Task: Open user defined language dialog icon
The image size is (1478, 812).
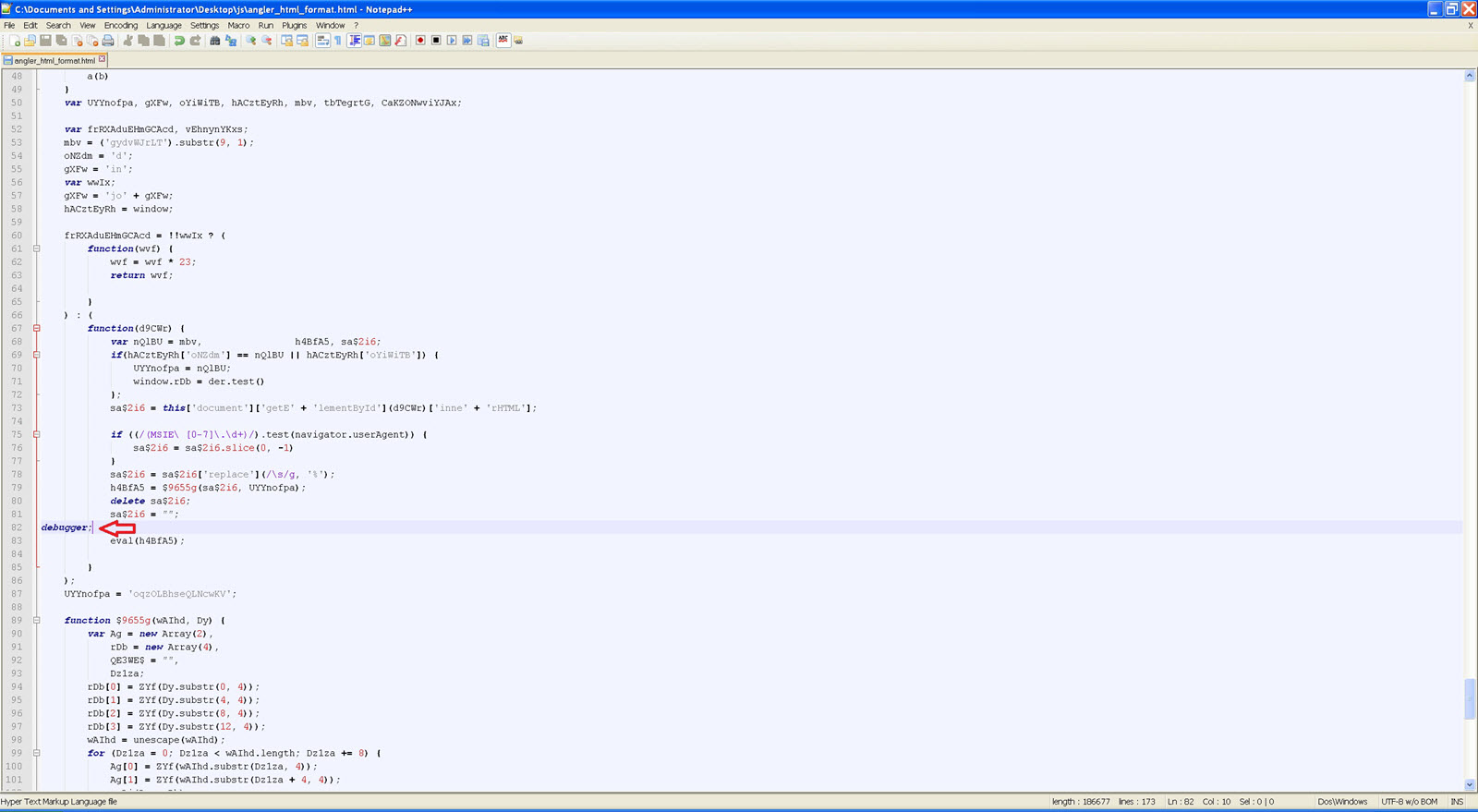Action: click(x=369, y=41)
